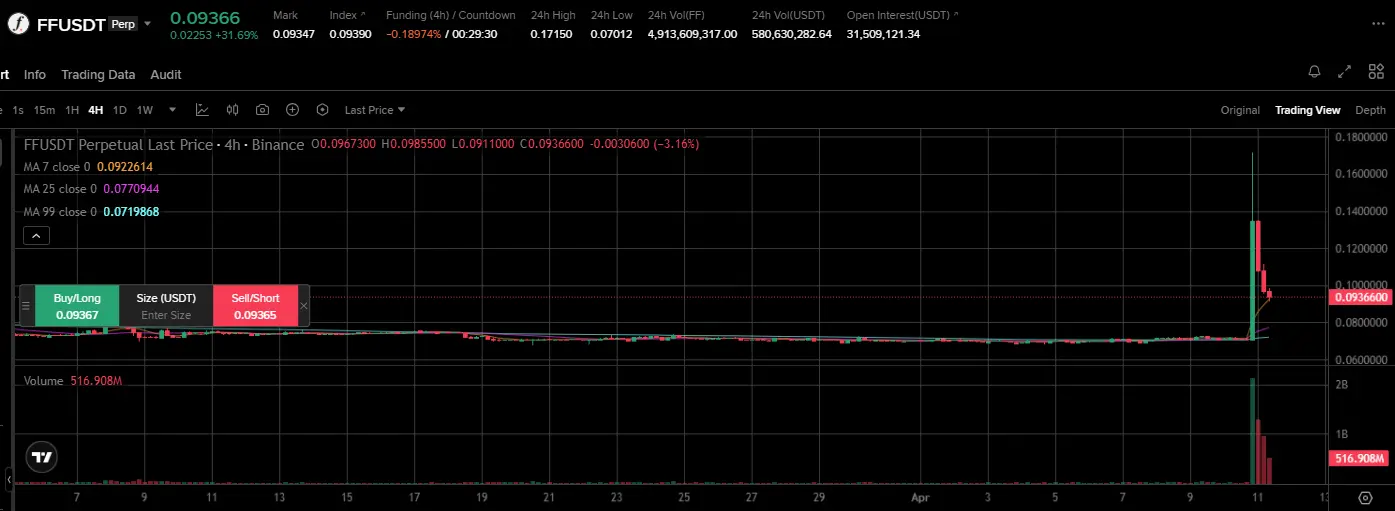Select the 1W time interval
1395x511 pixels.
pos(145,110)
